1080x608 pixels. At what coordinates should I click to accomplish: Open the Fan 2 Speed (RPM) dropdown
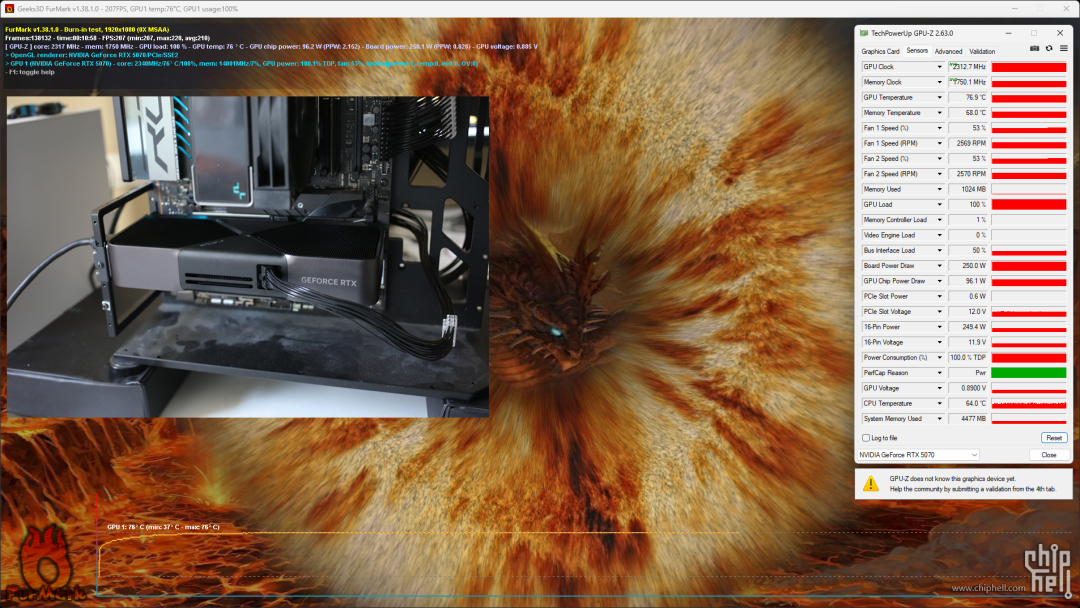coord(939,174)
